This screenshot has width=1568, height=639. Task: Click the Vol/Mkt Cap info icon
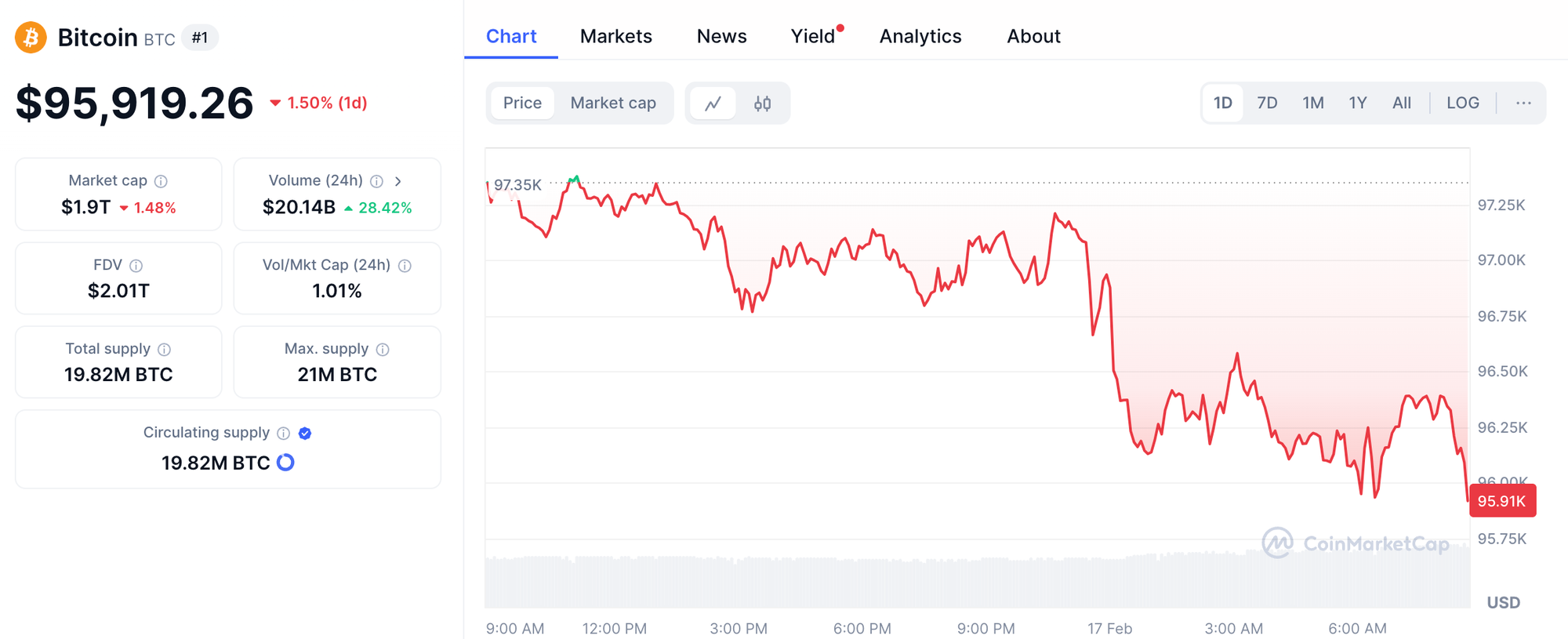pyautogui.click(x=405, y=266)
